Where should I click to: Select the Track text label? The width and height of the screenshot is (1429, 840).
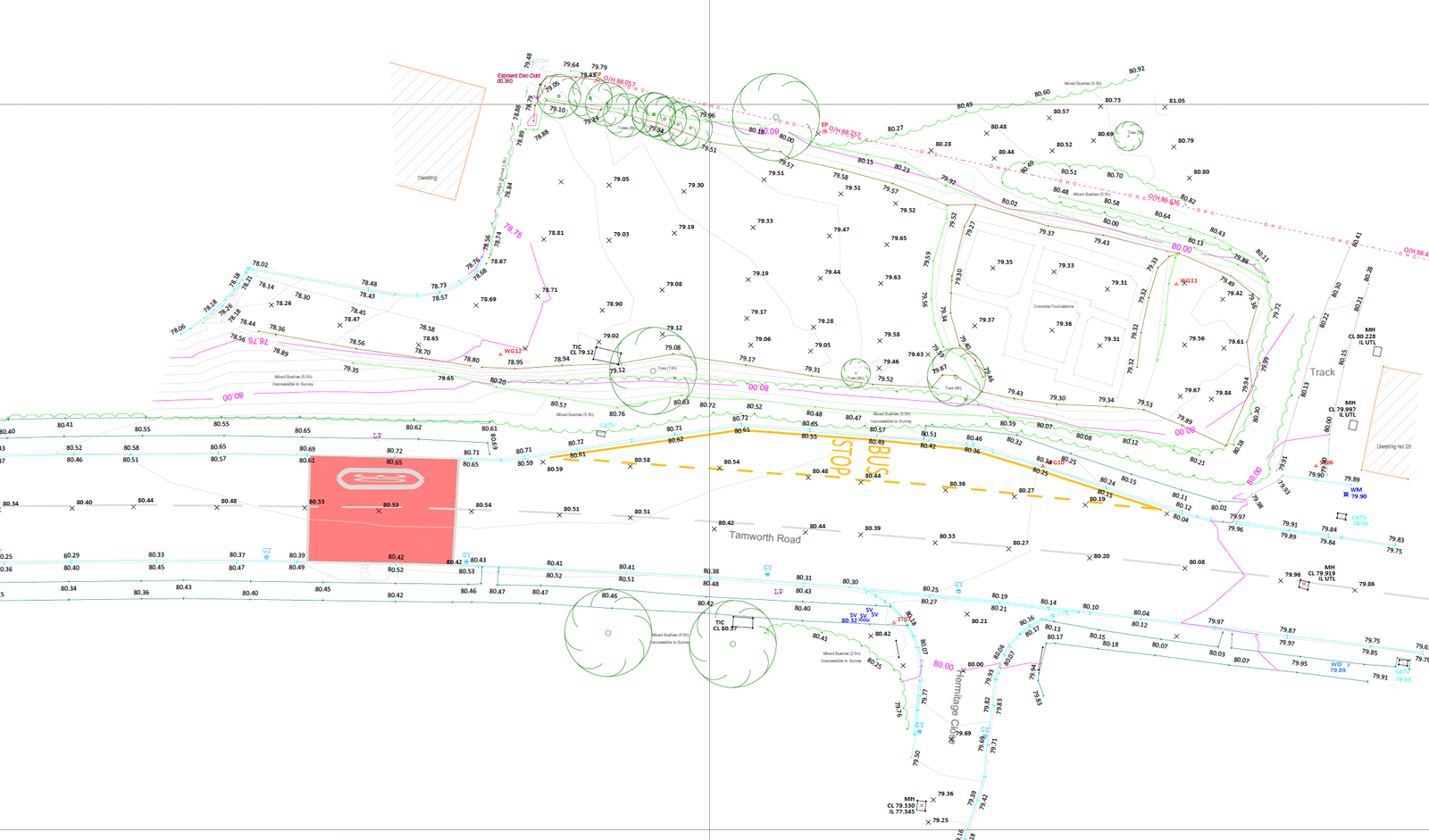[1322, 372]
